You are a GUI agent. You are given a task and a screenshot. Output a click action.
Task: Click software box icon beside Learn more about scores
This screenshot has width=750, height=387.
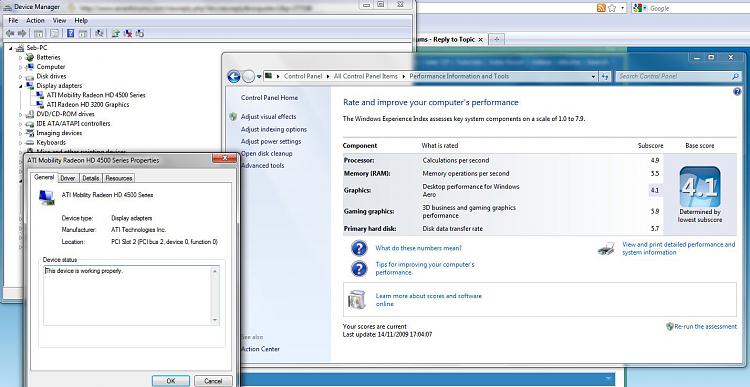tap(356, 299)
